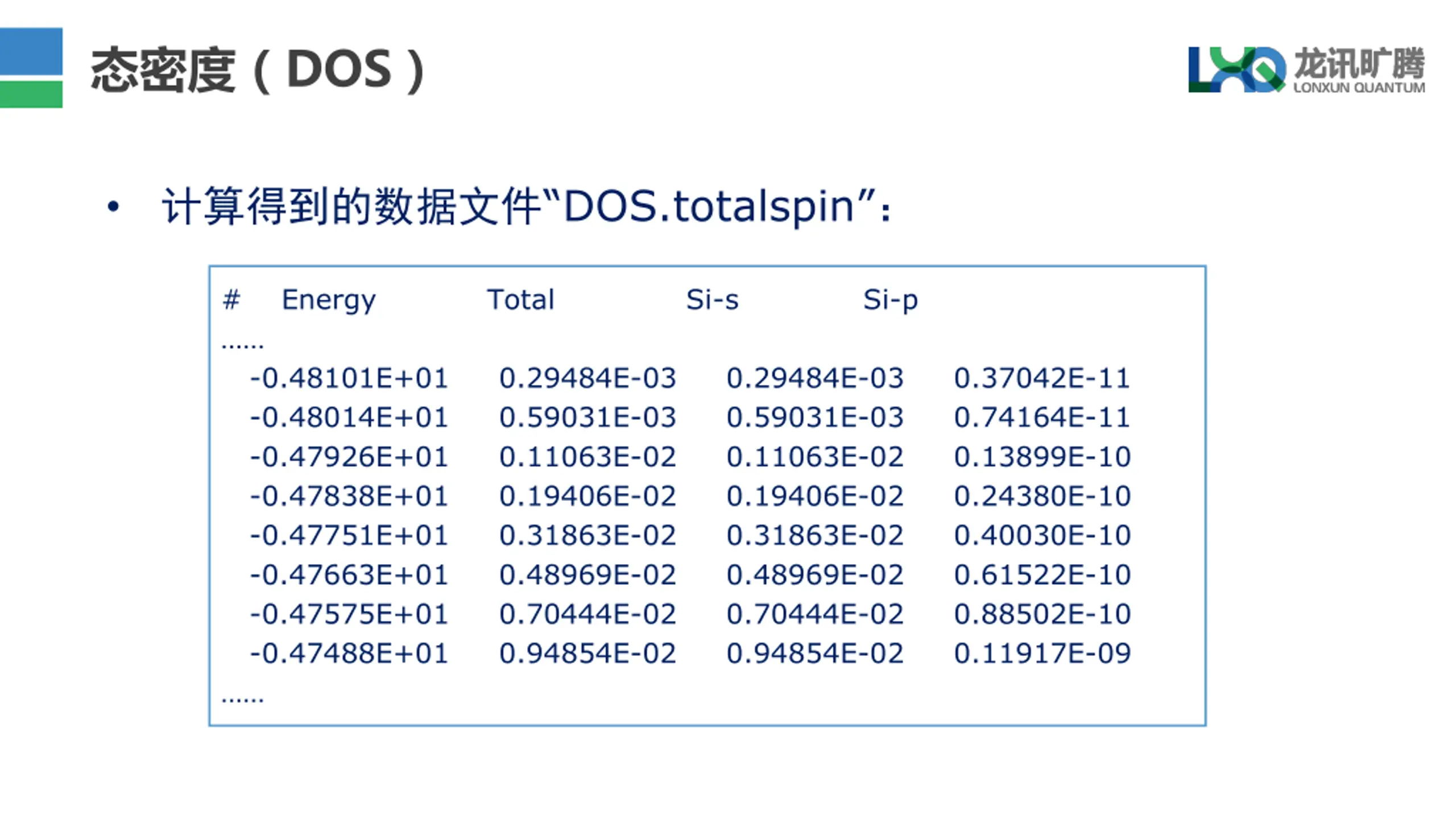This screenshot has width=1456, height=819.
Task: Click the energy value -0.47663E+01
Action: coord(349,574)
